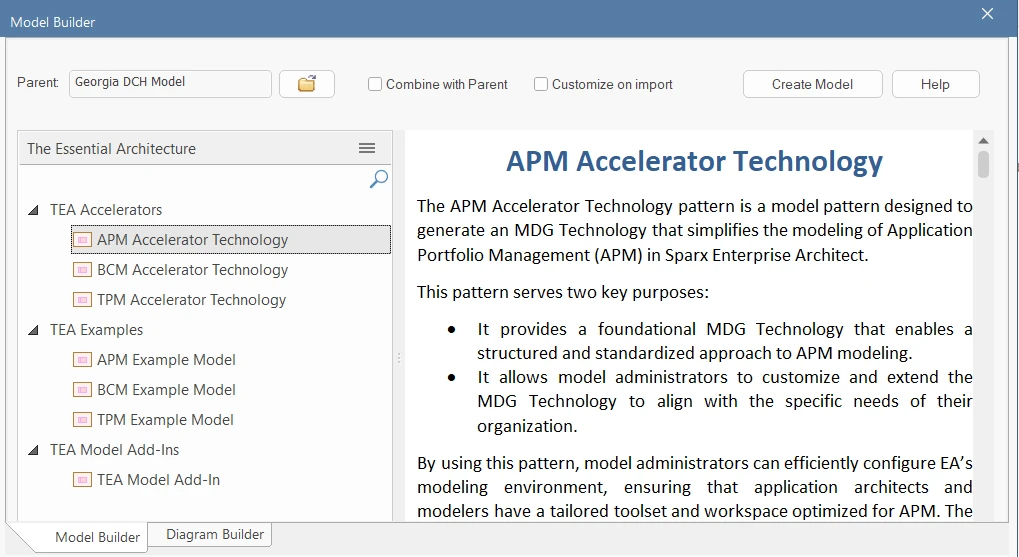Click the Create Model button

pos(812,84)
